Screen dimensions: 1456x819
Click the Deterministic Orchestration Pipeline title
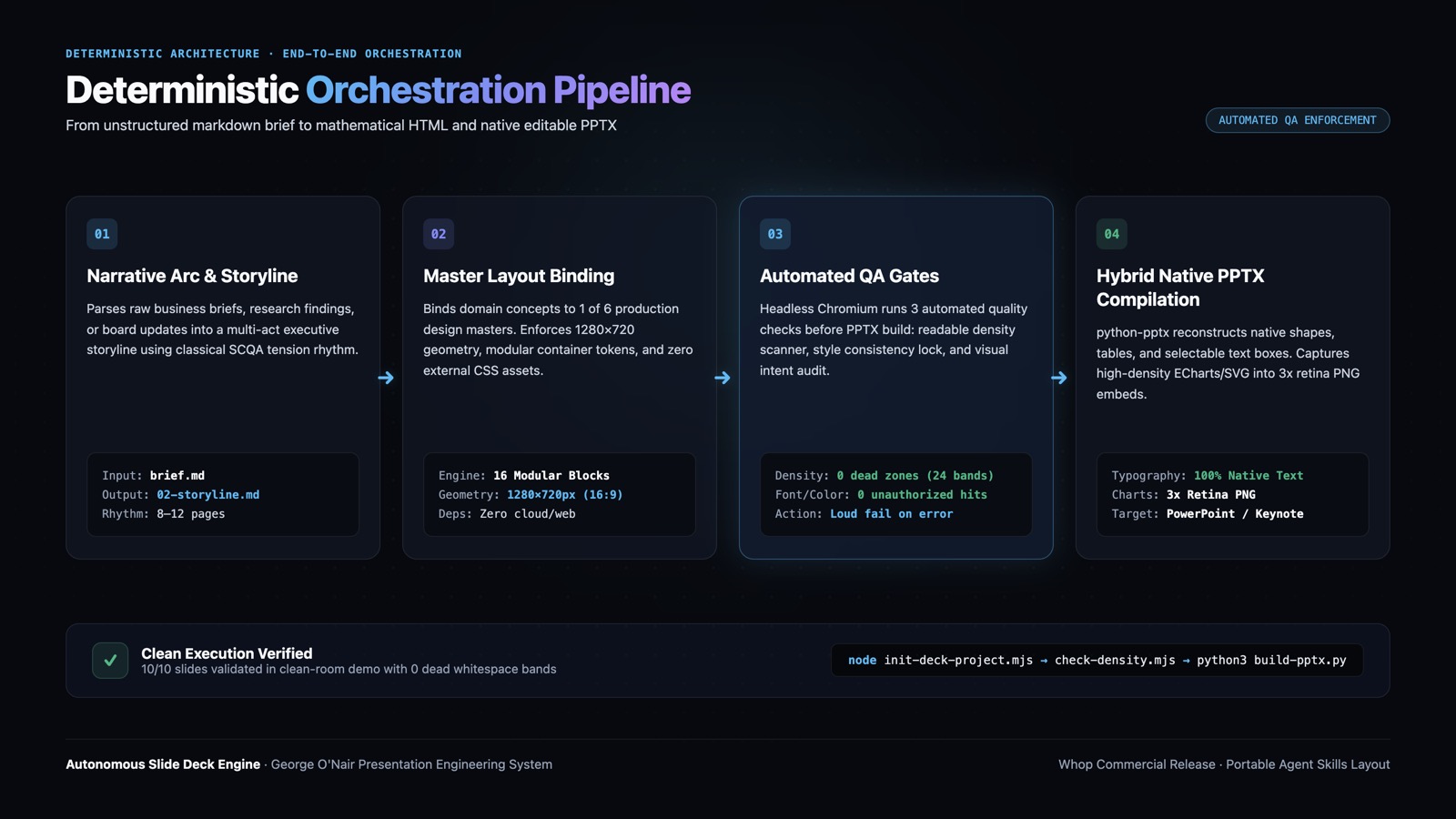[x=379, y=90]
